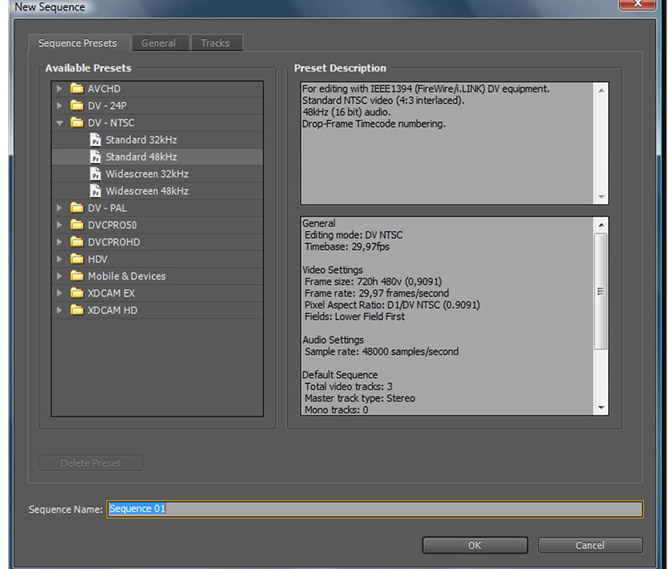The image size is (669, 569).
Task: Switch to the General tab
Action: tap(158, 43)
